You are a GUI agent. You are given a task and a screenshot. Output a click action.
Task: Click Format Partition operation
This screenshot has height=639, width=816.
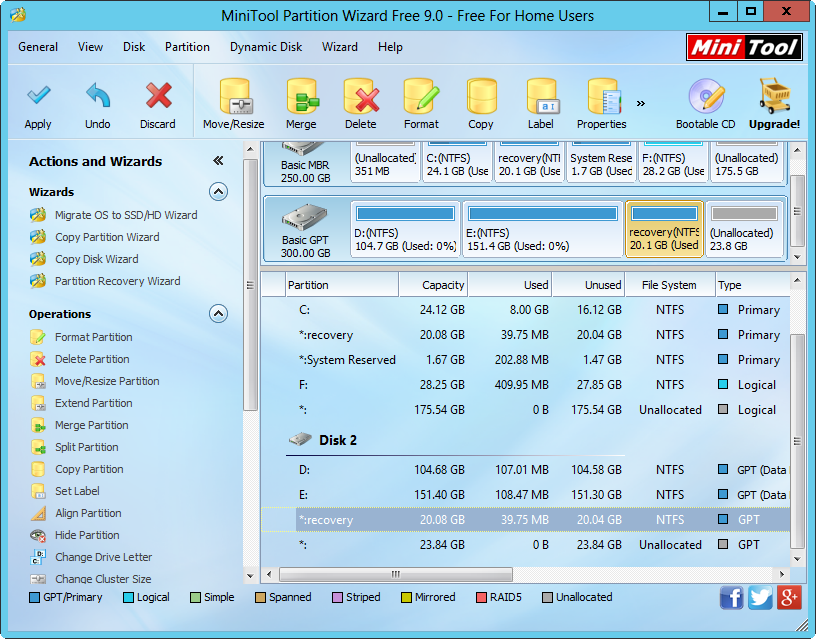pyautogui.click(x=94, y=337)
